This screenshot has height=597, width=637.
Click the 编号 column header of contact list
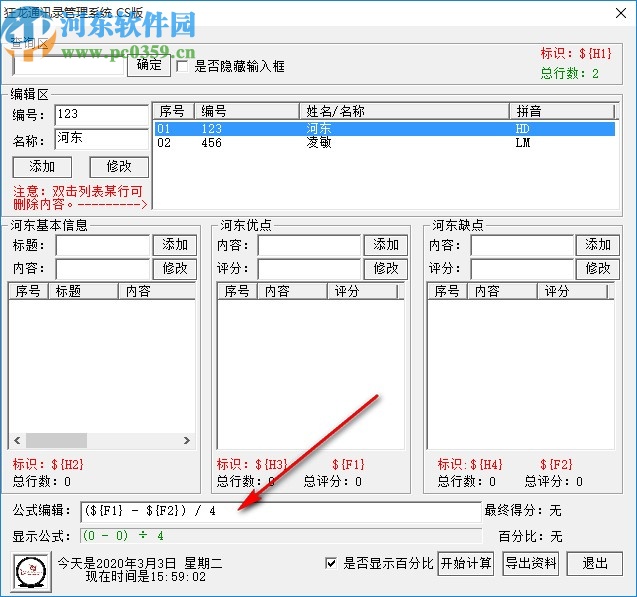pos(247,111)
